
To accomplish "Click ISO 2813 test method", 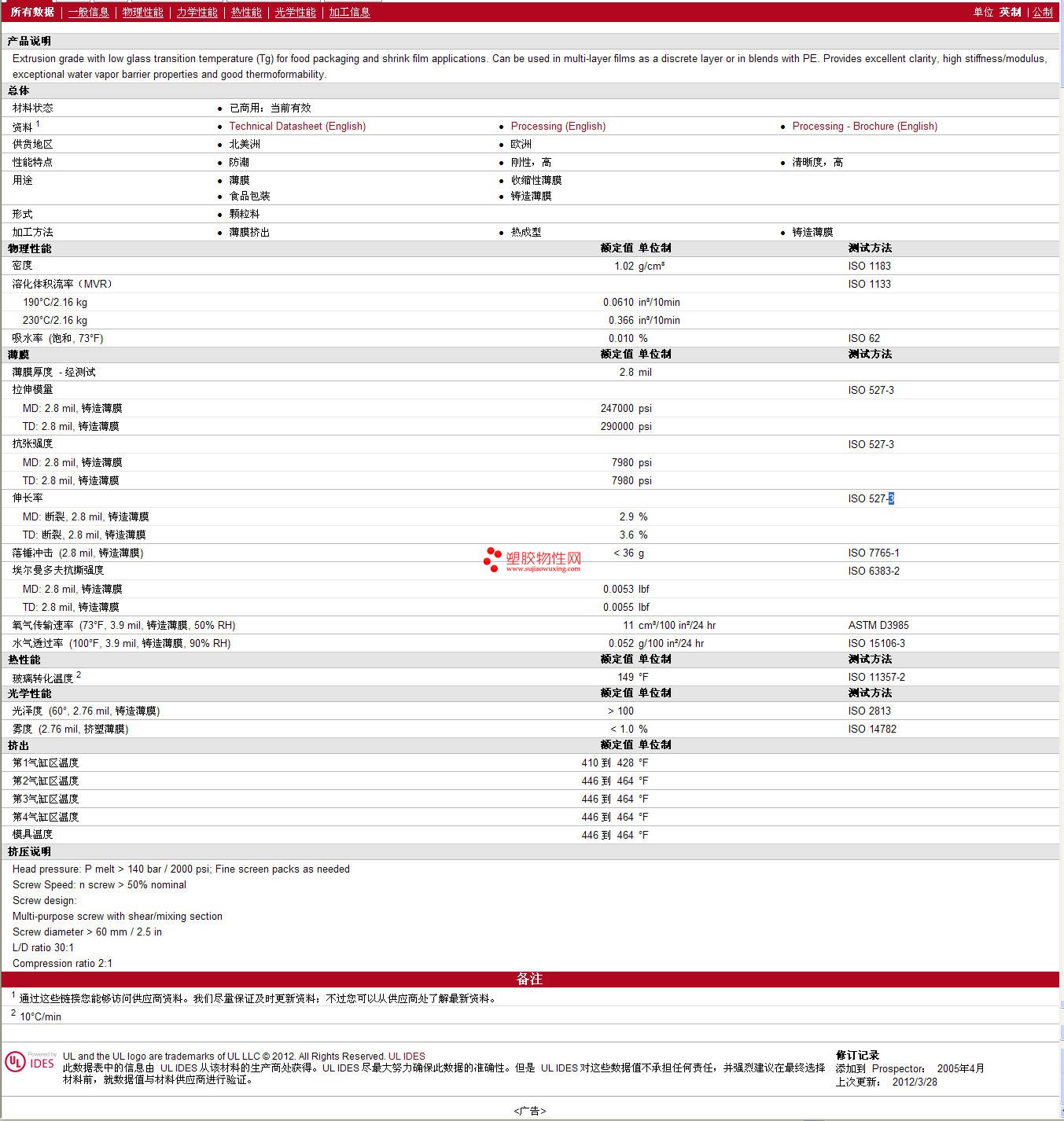I will [869, 711].
